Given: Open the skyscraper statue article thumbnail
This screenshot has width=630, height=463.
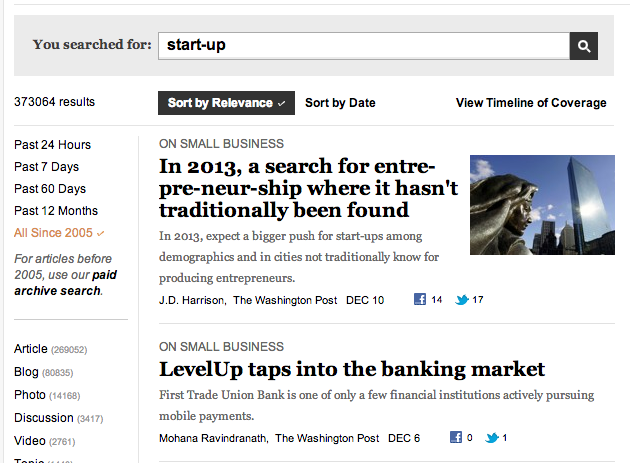Looking at the screenshot, I should point(542,205).
